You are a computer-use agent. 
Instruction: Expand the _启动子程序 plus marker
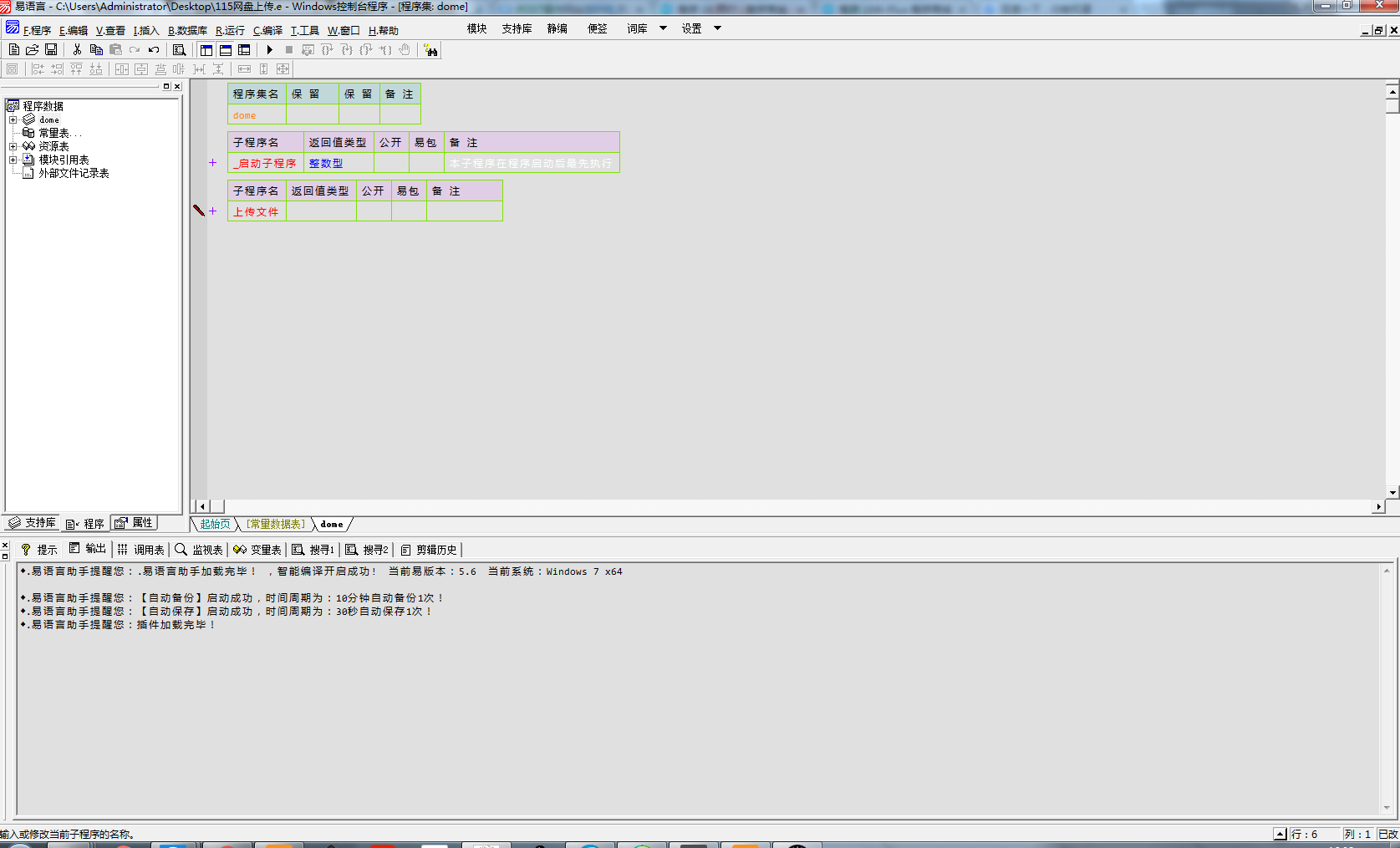point(213,163)
